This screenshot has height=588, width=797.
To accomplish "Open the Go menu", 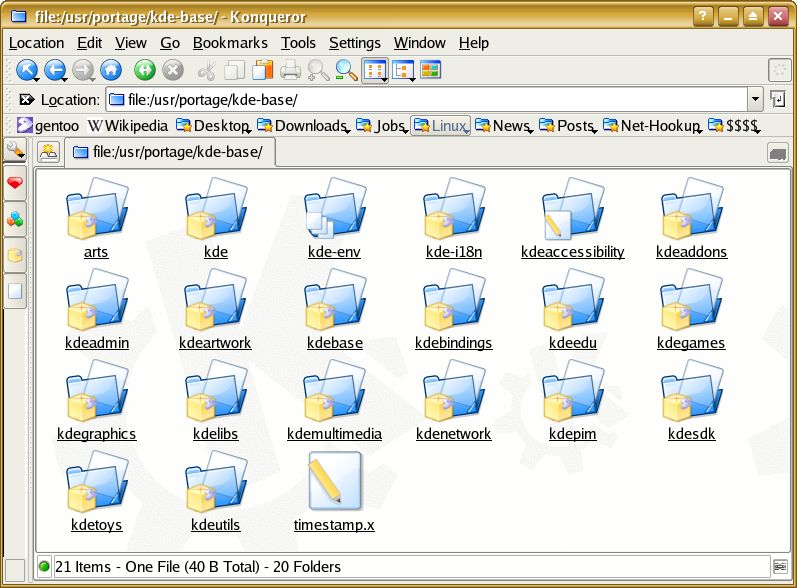I will [x=170, y=43].
